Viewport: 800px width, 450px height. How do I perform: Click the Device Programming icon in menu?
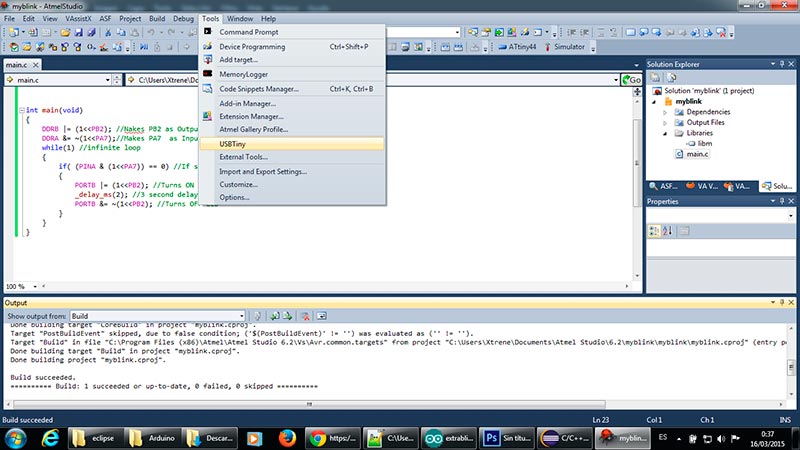208,46
